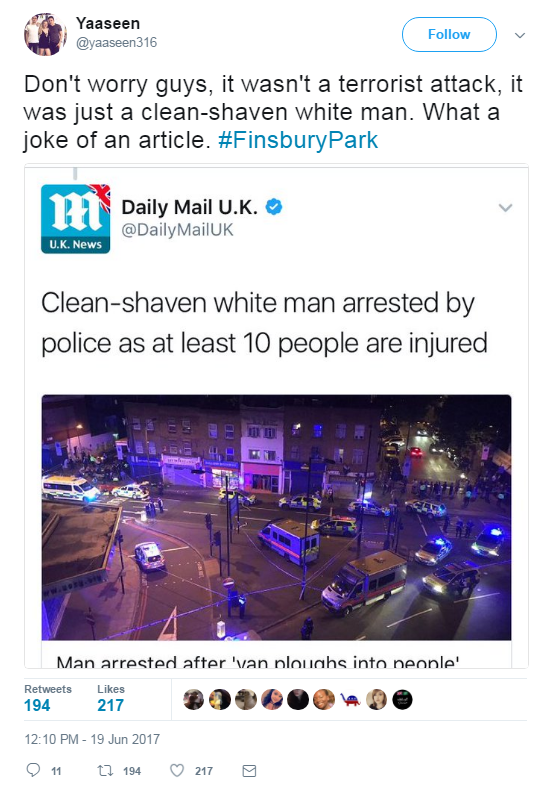Open the @DailyMailUK handle
The image size is (551, 800).
177,230
